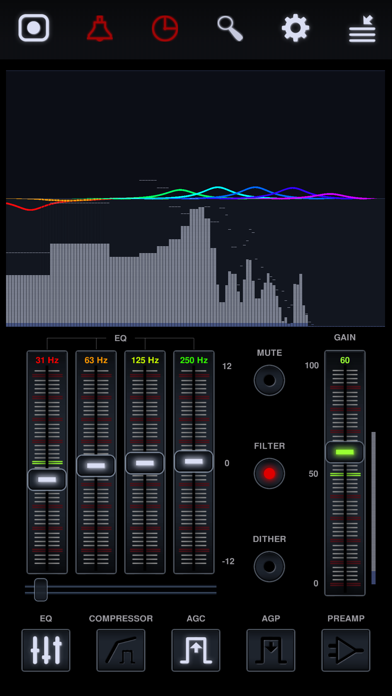The width and height of the screenshot is (392, 696).
Task: Open the COMPRESSOR section icon
Action: (121, 650)
